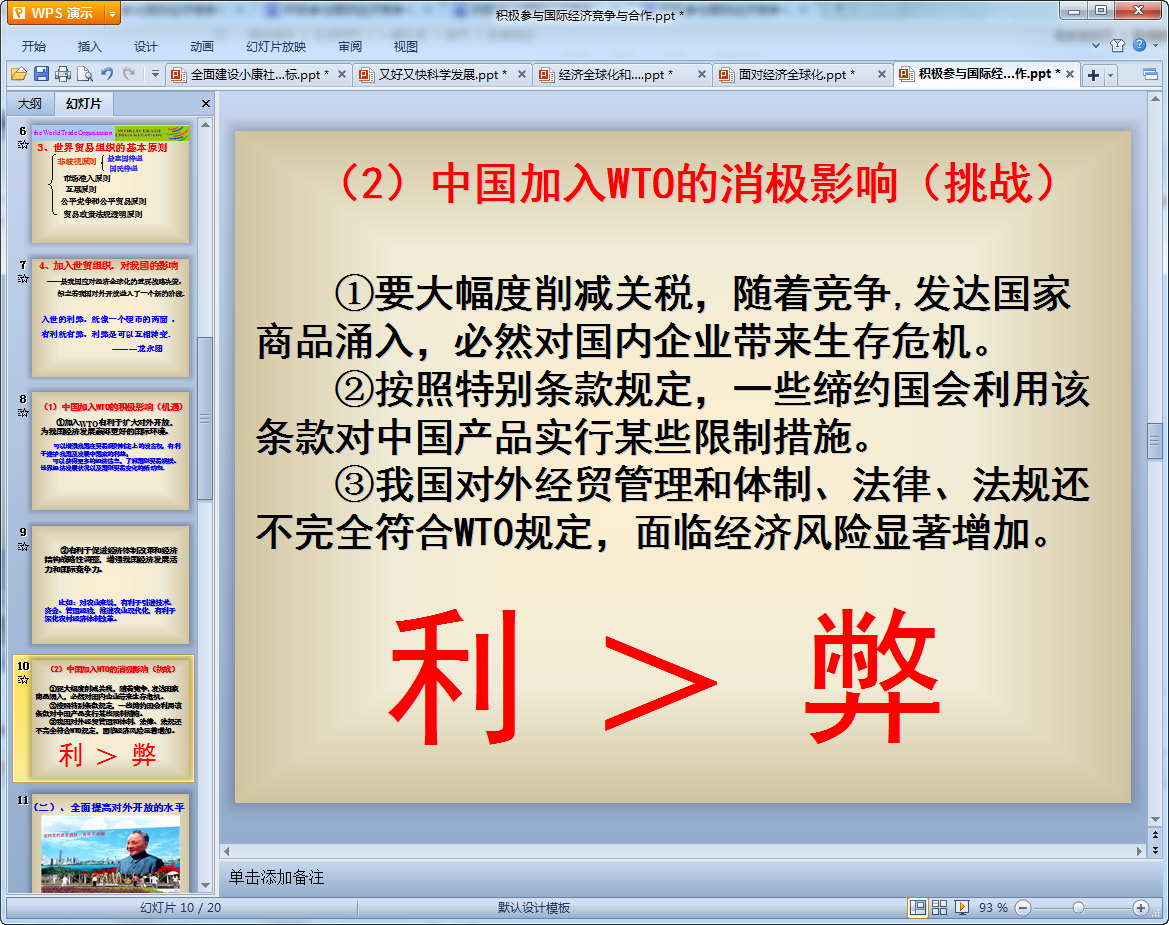Viewport: 1169px width, 925px height.
Task: Undo last action arrow
Action: coord(107,74)
